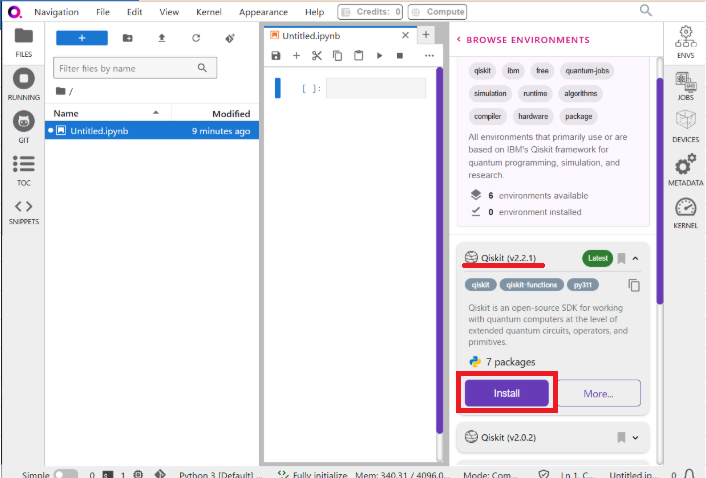
Task: Toggle the Simple mode switch
Action: click(65, 475)
